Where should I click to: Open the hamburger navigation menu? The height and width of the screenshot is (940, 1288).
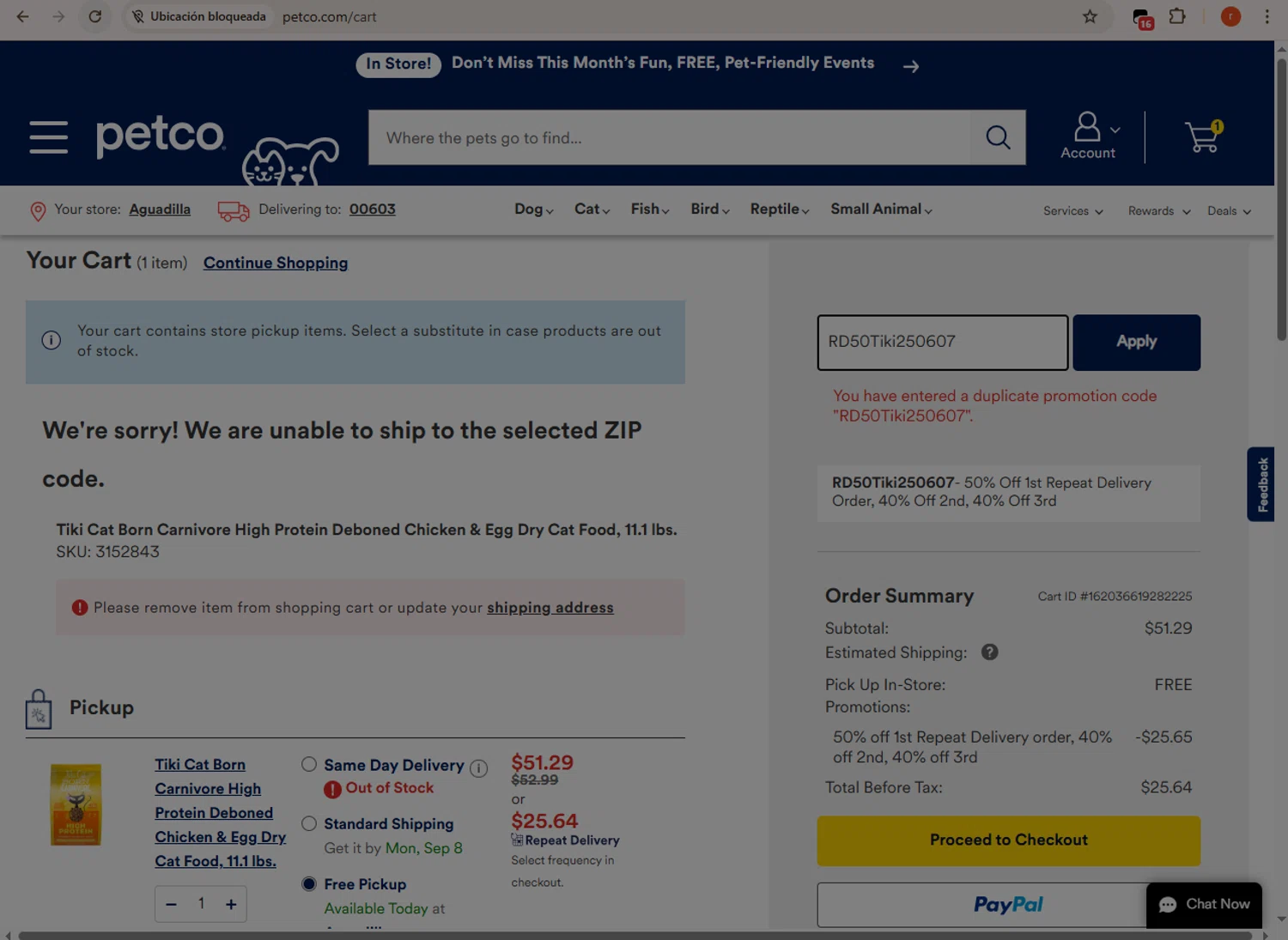point(48,137)
